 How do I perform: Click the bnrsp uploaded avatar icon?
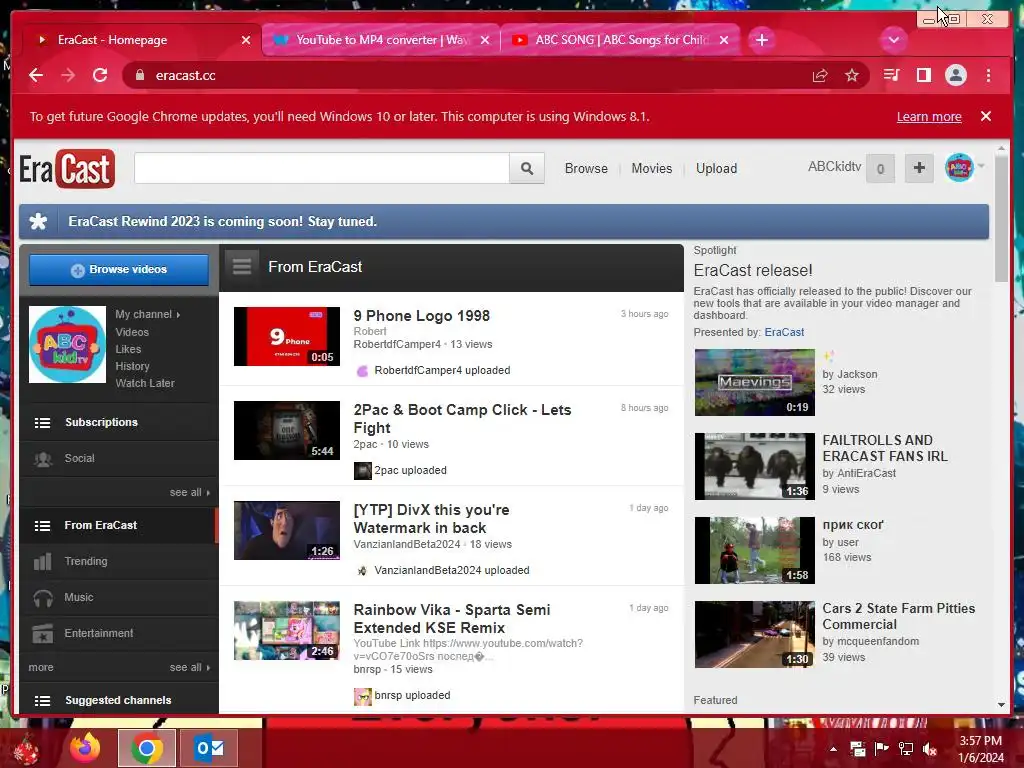[x=362, y=696]
